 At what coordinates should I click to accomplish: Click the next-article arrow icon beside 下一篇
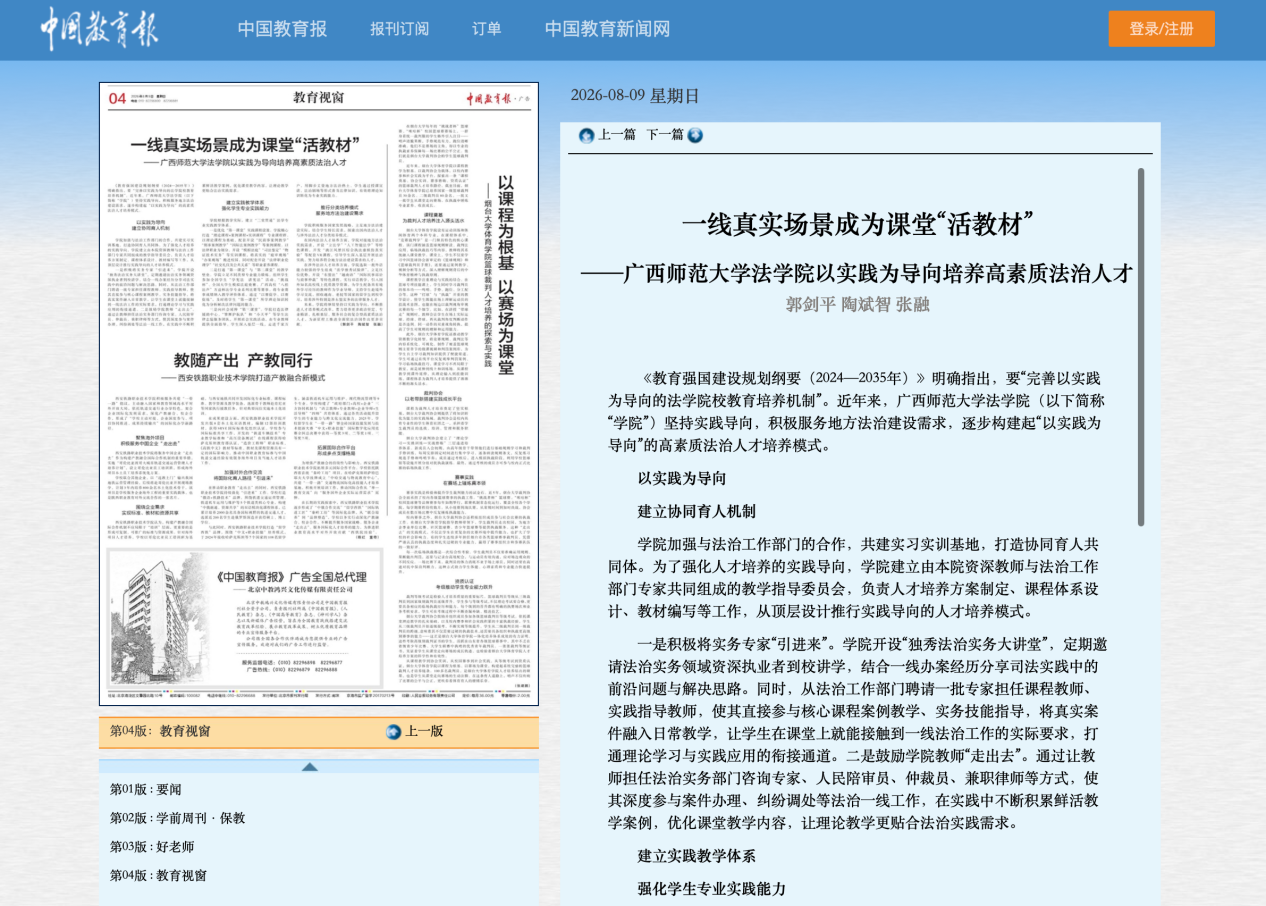click(x=695, y=135)
